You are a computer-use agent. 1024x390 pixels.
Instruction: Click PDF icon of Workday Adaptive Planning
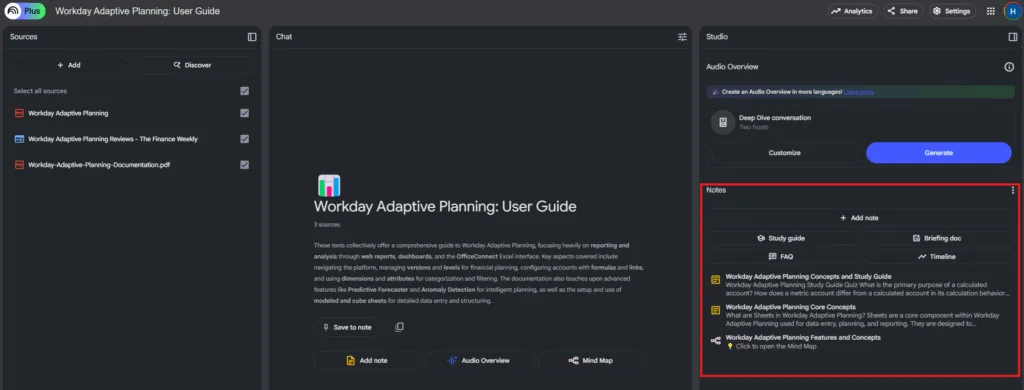[x=19, y=113]
